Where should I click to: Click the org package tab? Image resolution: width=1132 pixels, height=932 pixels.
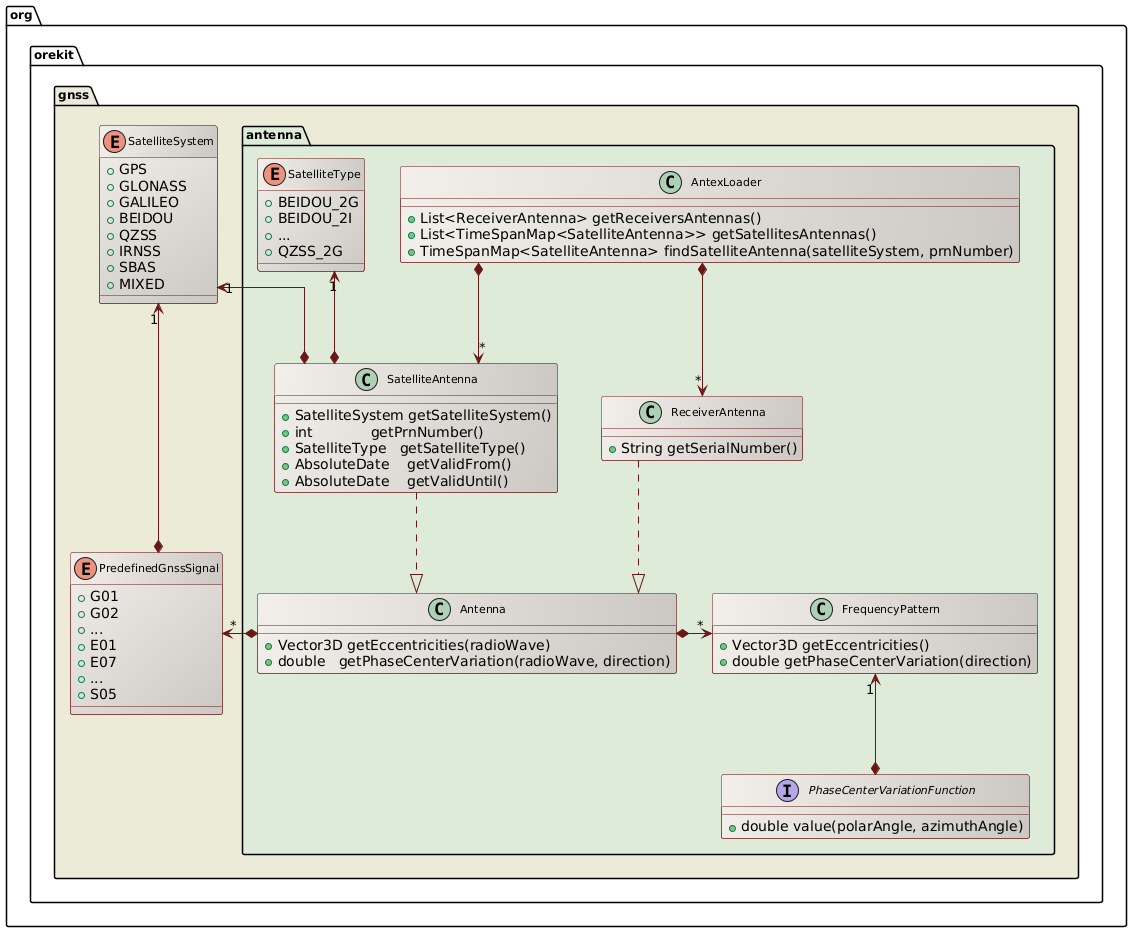coord(22,16)
